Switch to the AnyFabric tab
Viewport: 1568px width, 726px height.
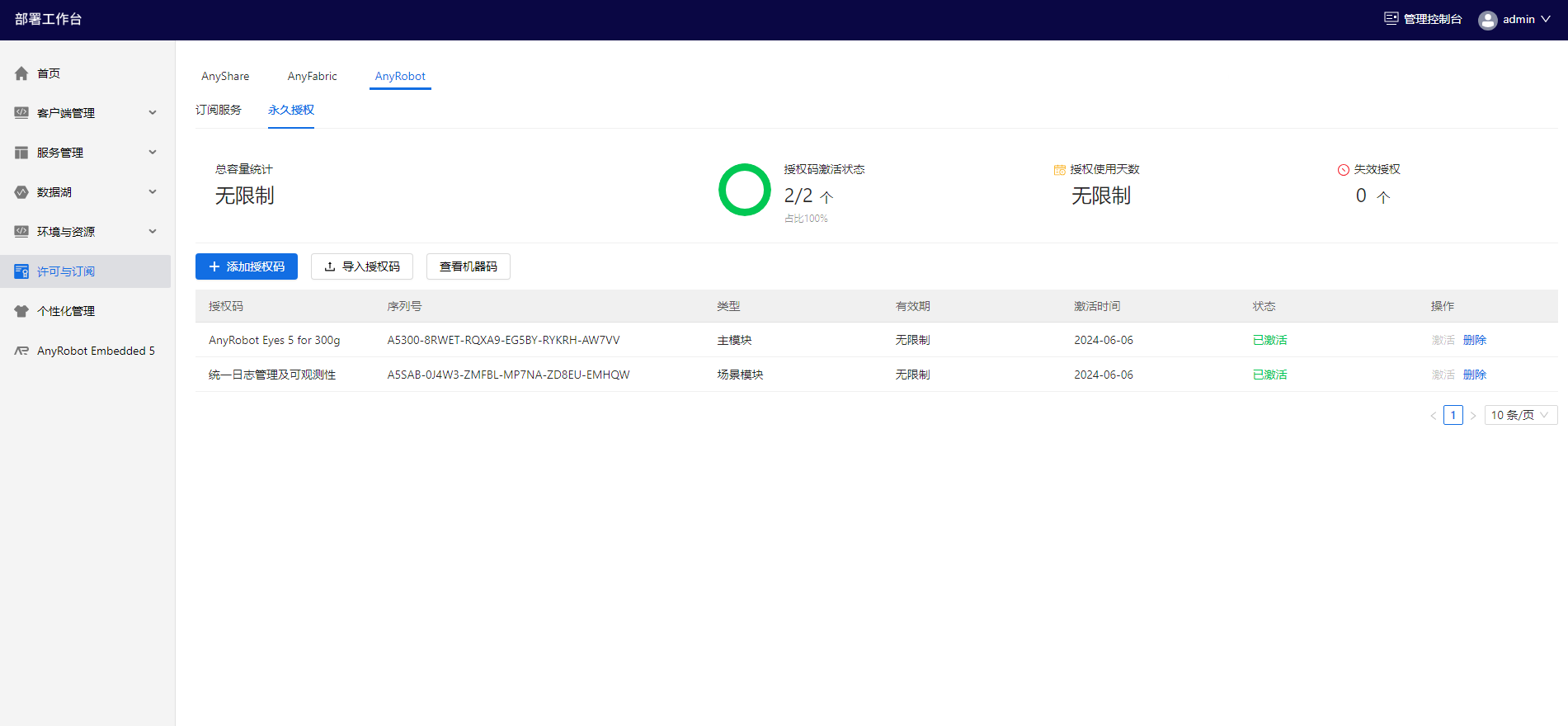tap(313, 76)
